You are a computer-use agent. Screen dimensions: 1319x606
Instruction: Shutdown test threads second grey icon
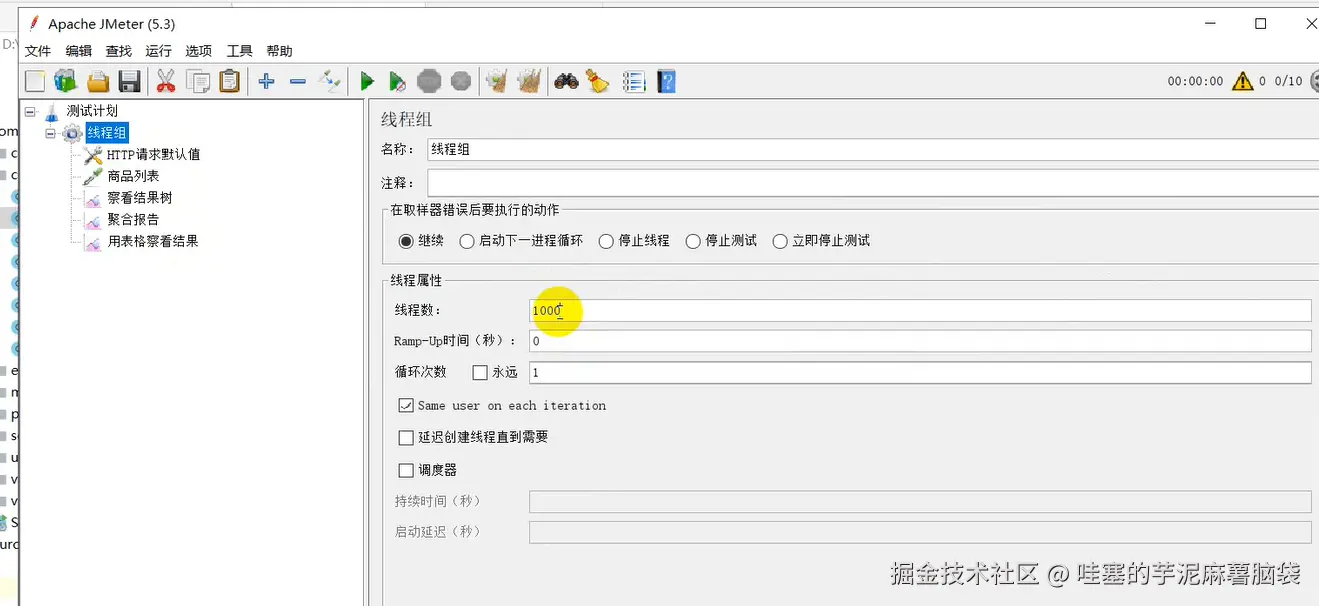point(461,82)
